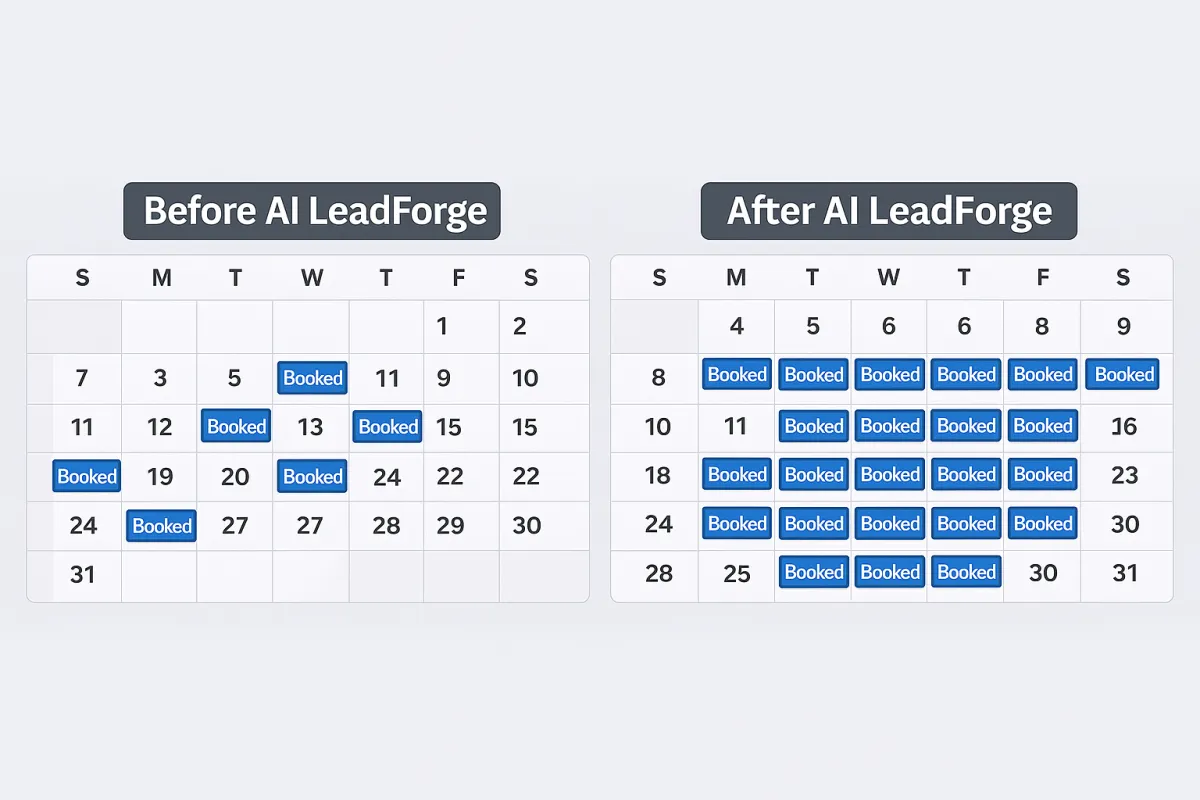
Task: Select date 4 in the After calendar
Action: 736,326
